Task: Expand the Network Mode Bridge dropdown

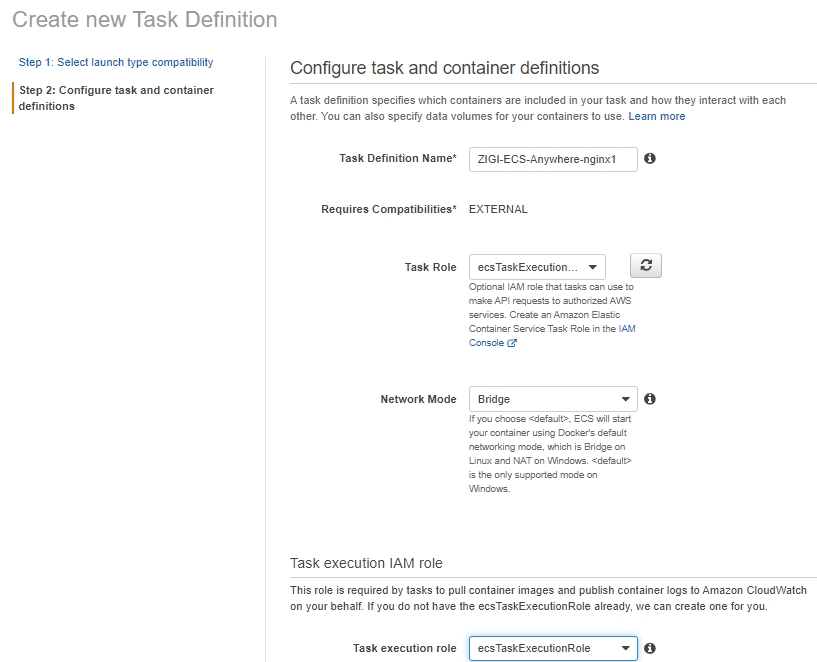Action: click(x=553, y=399)
